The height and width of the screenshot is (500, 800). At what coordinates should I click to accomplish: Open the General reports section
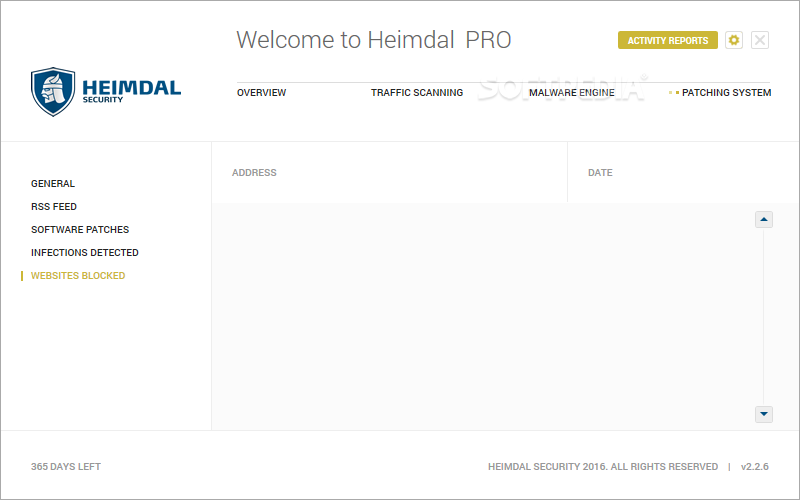pos(53,184)
